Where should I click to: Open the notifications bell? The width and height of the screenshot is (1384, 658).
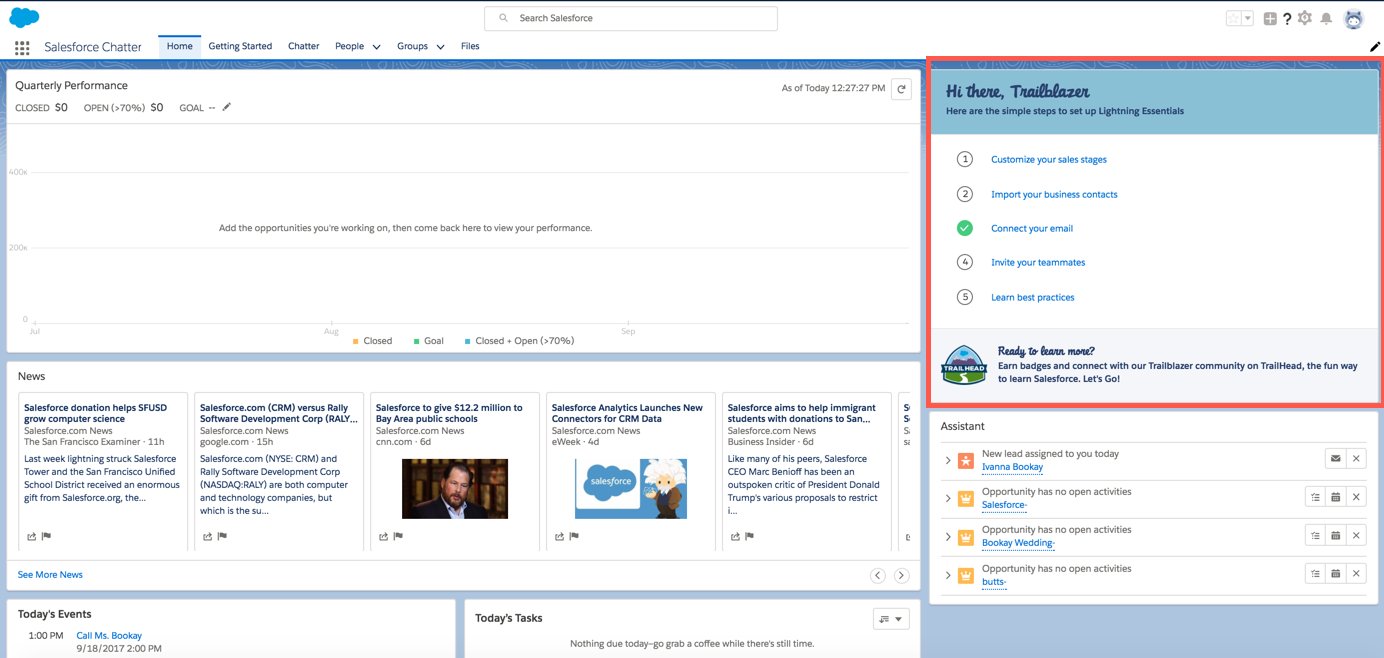[1326, 18]
